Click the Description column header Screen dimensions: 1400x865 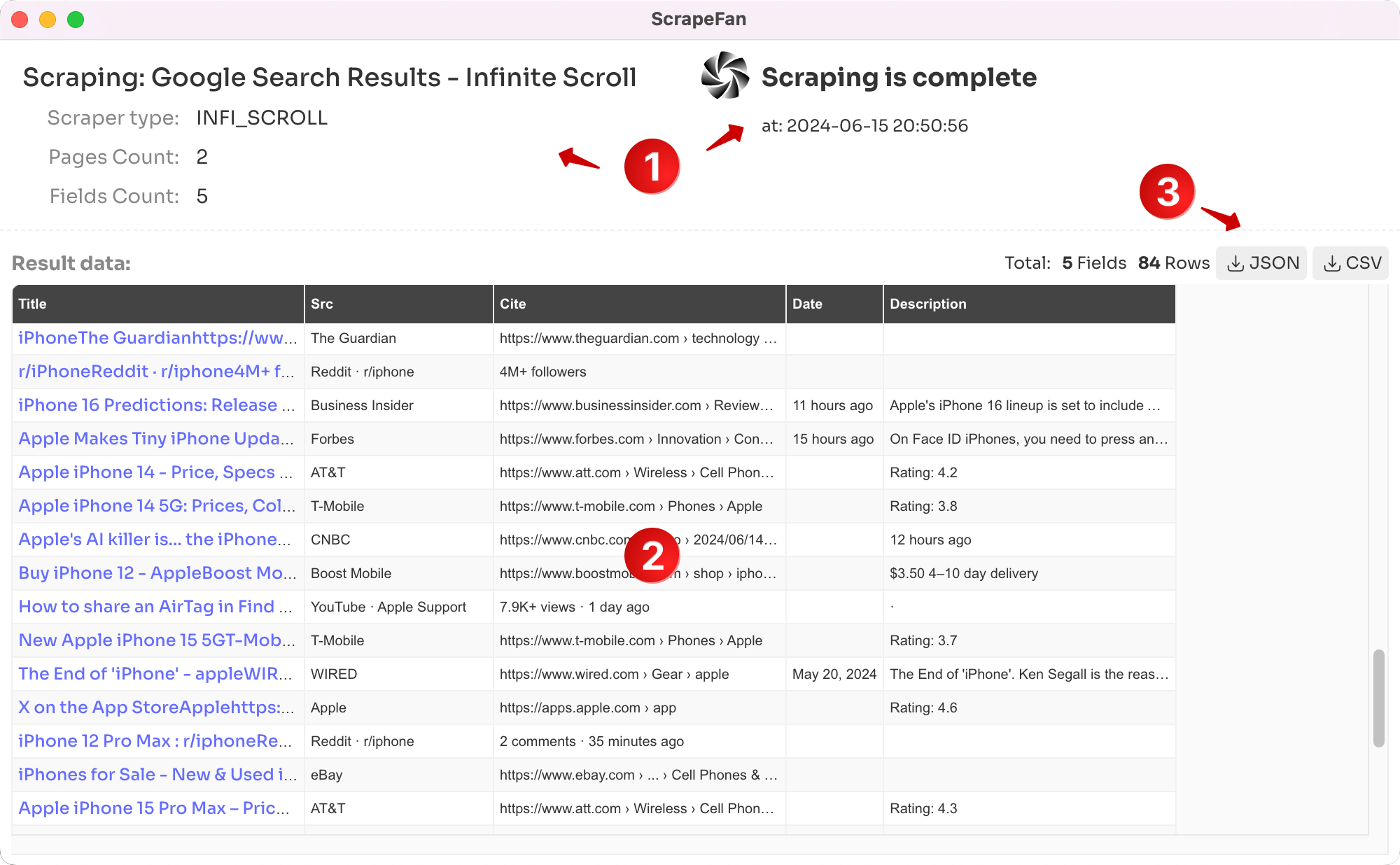1028,304
